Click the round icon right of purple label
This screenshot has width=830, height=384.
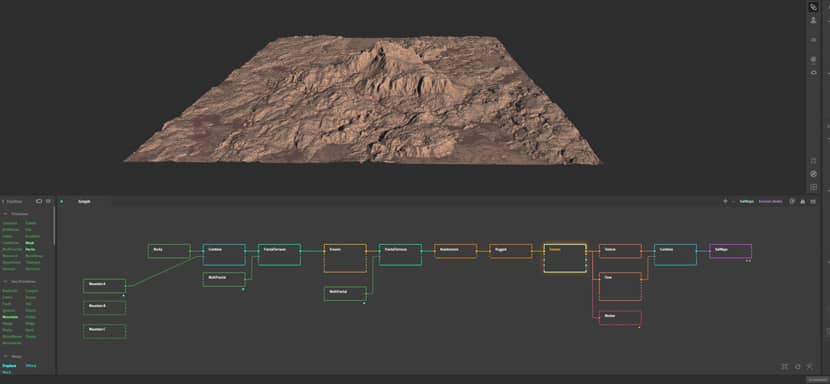tap(792, 201)
